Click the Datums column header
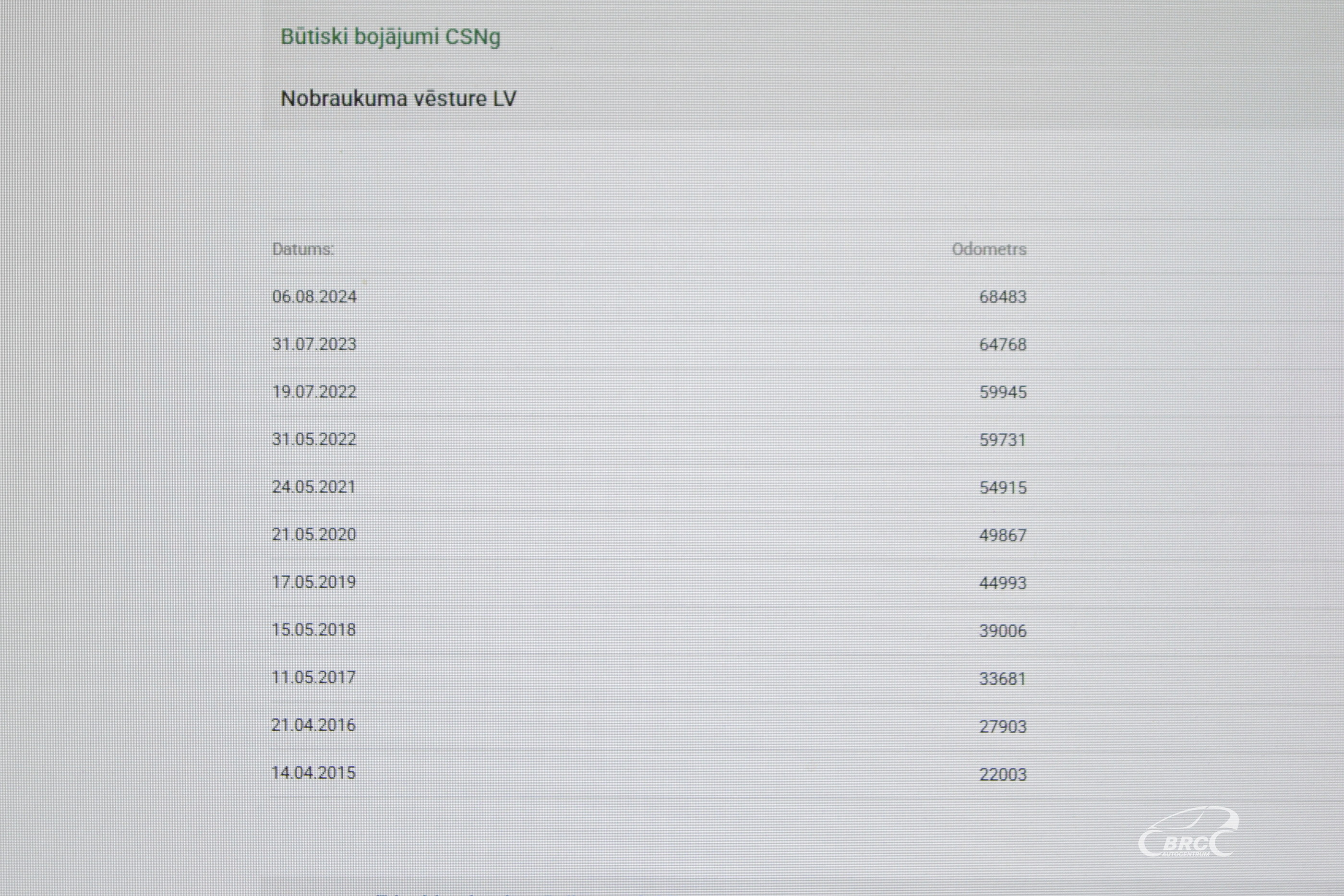This screenshot has height=896, width=1344. click(303, 249)
